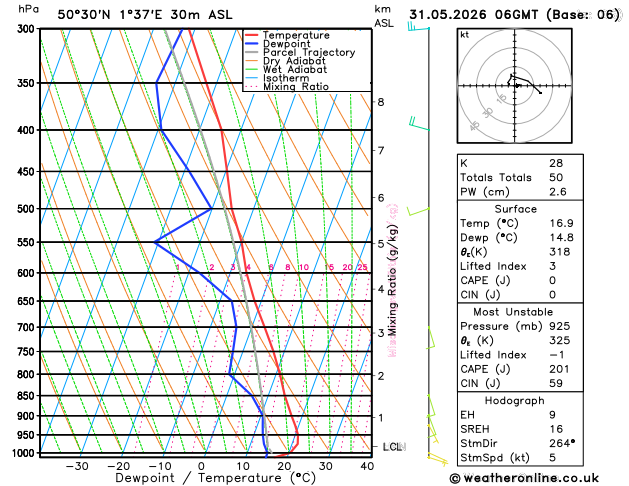Click the green wind barb near 700 hPa
The height and width of the screenshot is (486, 629).
coord(431,337)
